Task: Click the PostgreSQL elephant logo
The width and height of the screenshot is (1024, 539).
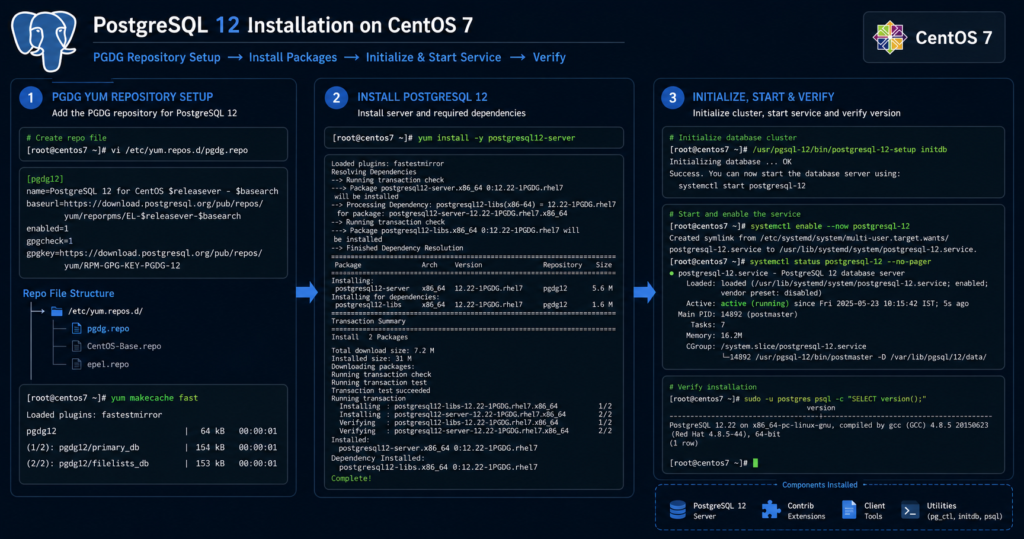Action: [44, 41]
